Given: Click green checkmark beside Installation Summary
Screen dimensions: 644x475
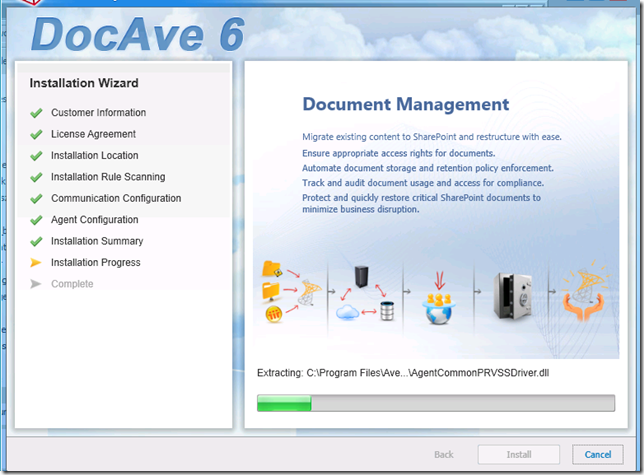Looking at the screenshot, I should point(36,241).
